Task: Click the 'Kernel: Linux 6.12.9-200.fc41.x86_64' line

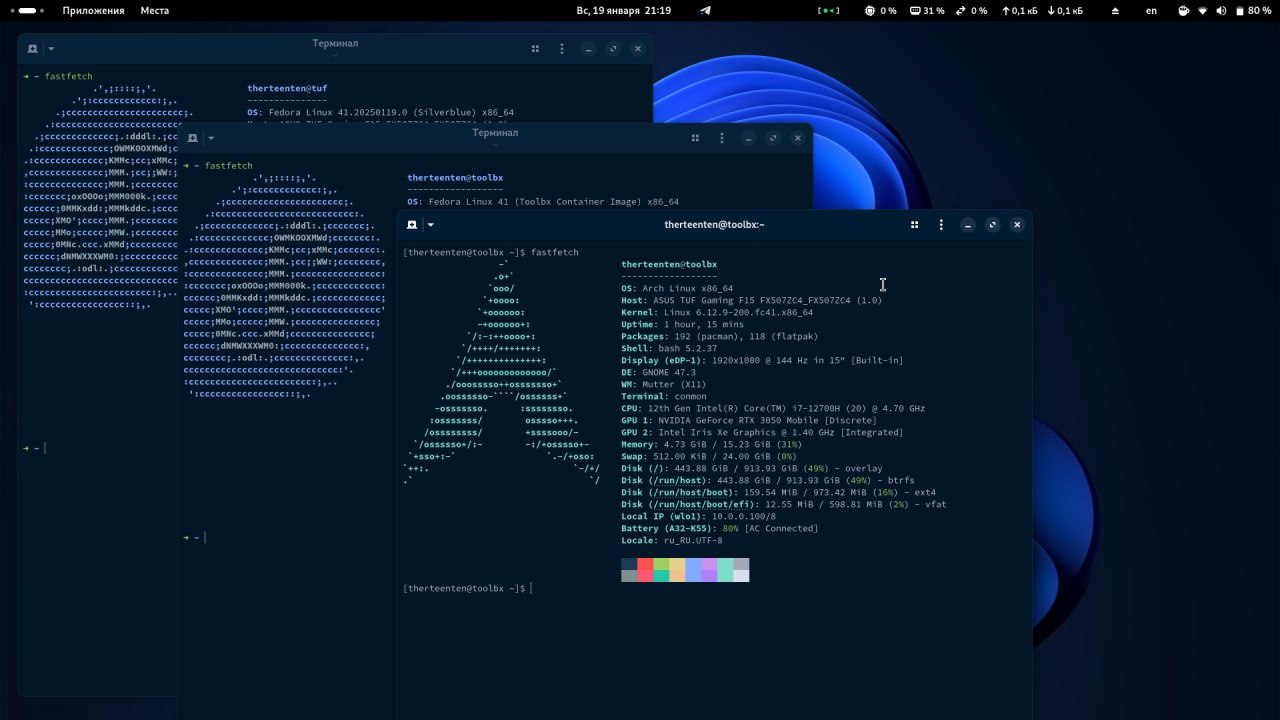Action: [717, 313]
